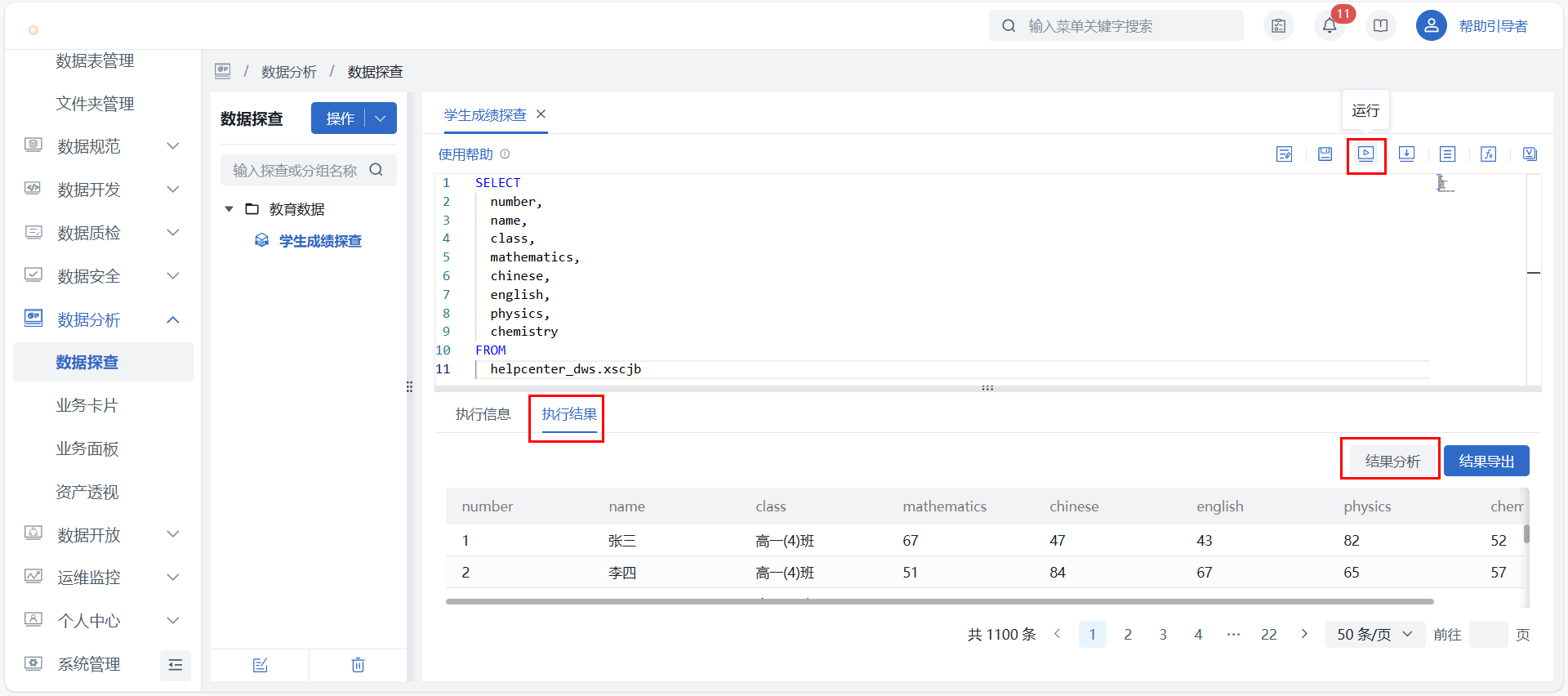Click the vertical scrollbar of results table
1568x696 pixels.
click(1526, 534)
